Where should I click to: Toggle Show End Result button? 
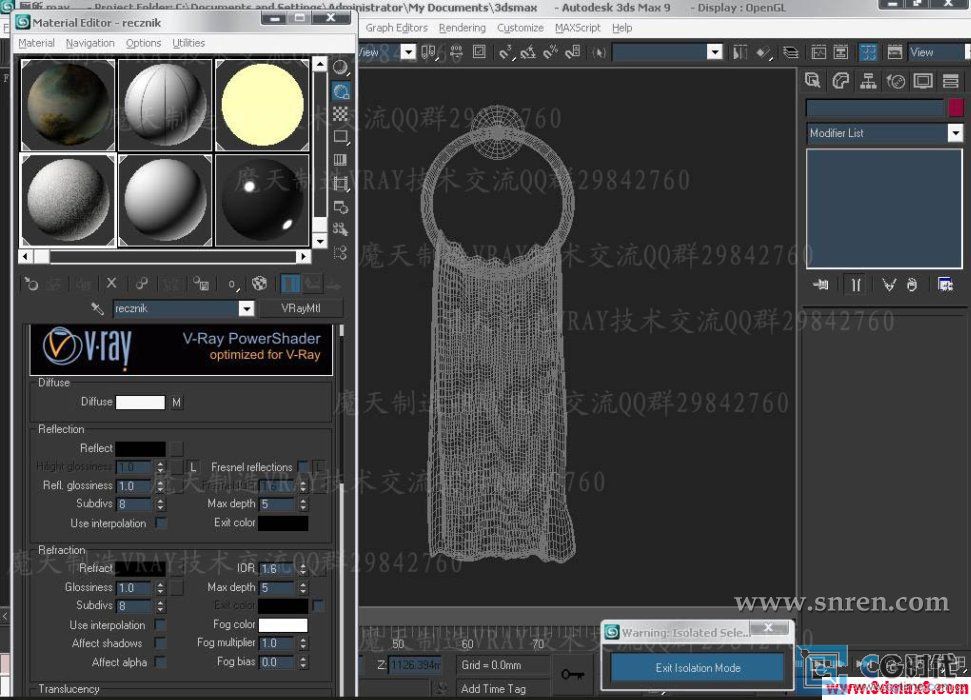tap(290, 284)
